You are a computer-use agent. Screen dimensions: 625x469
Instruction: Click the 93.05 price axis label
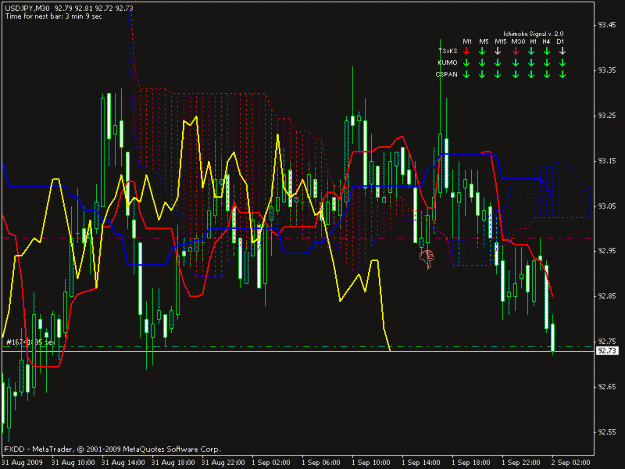[x=607, y=206]
